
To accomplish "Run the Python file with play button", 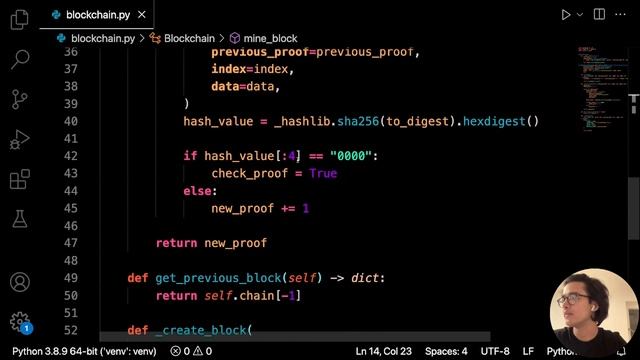I will coord(566,15).
